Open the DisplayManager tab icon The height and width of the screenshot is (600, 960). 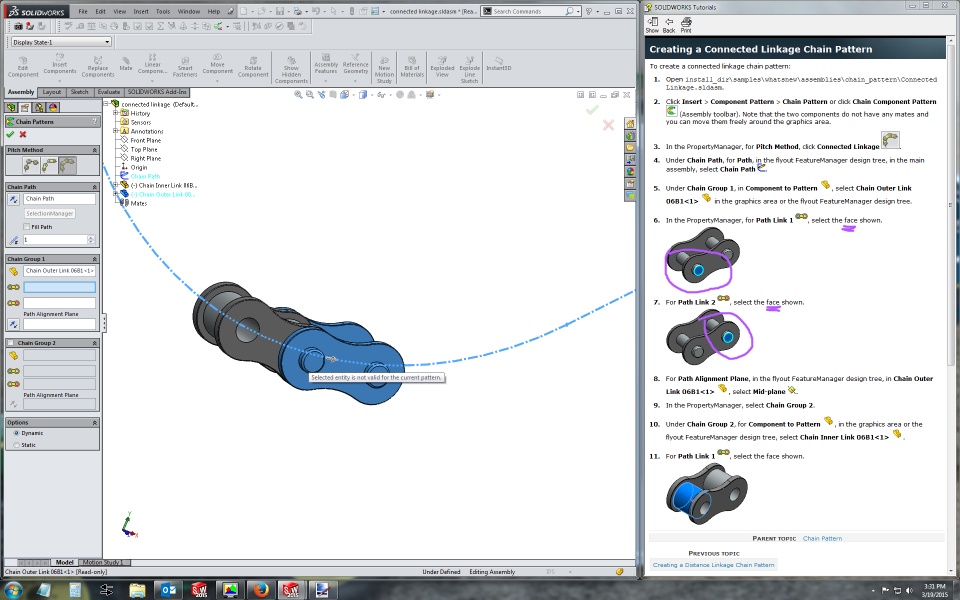(53, 108)
